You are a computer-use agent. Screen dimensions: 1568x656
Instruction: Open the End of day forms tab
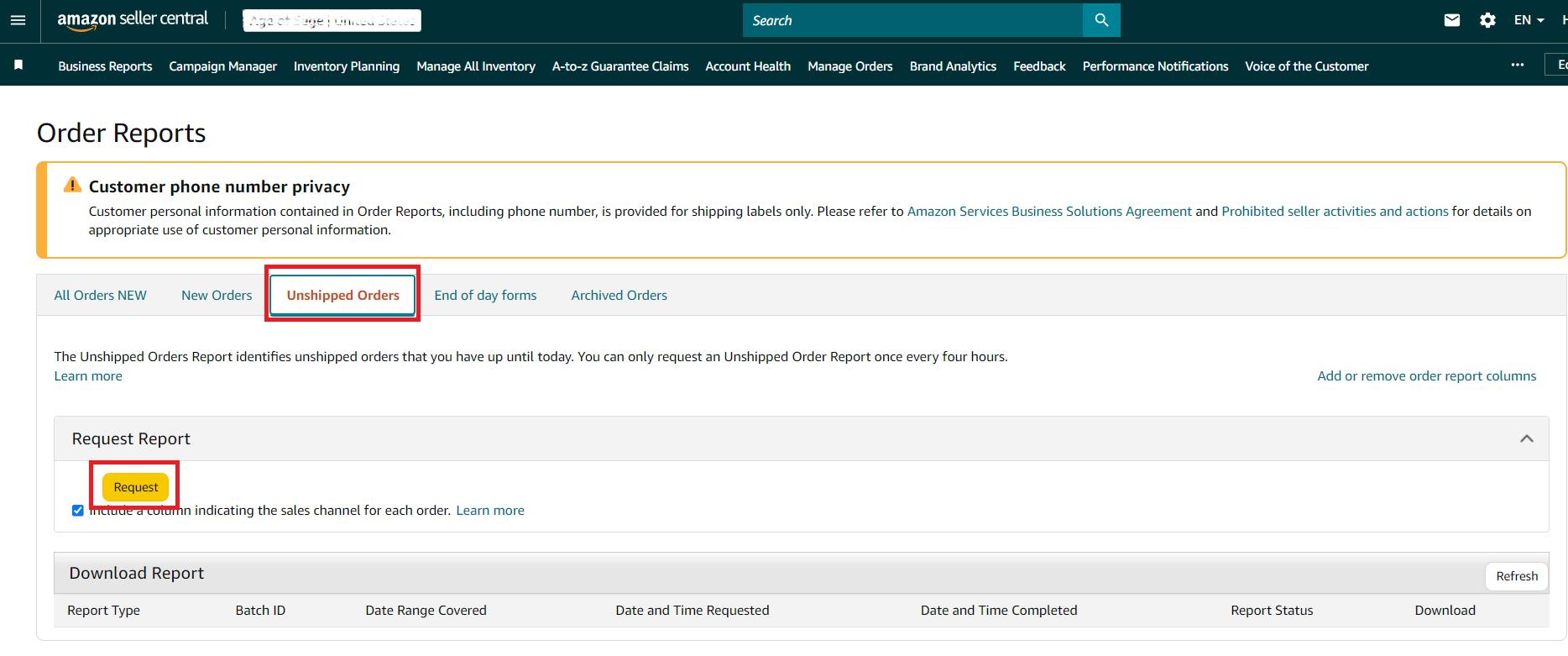point(485,296)
